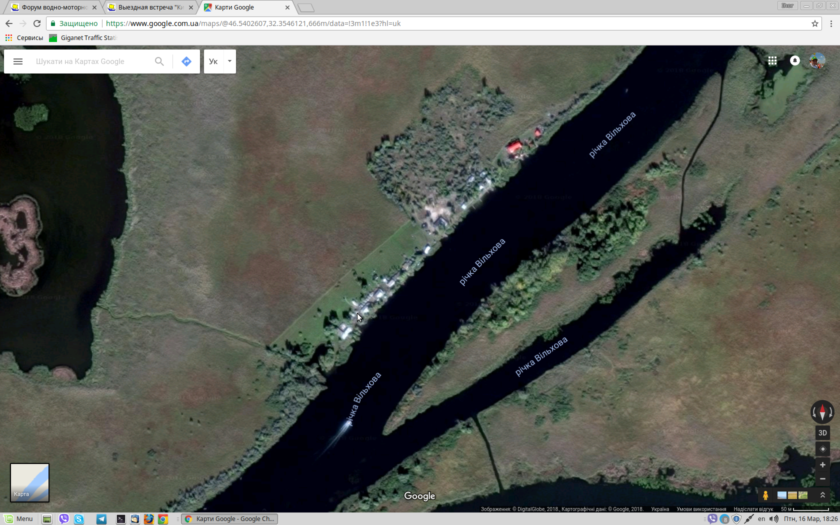840x525 pixels.
Task: Open the Google apps grid
Action: click(772, 61)
